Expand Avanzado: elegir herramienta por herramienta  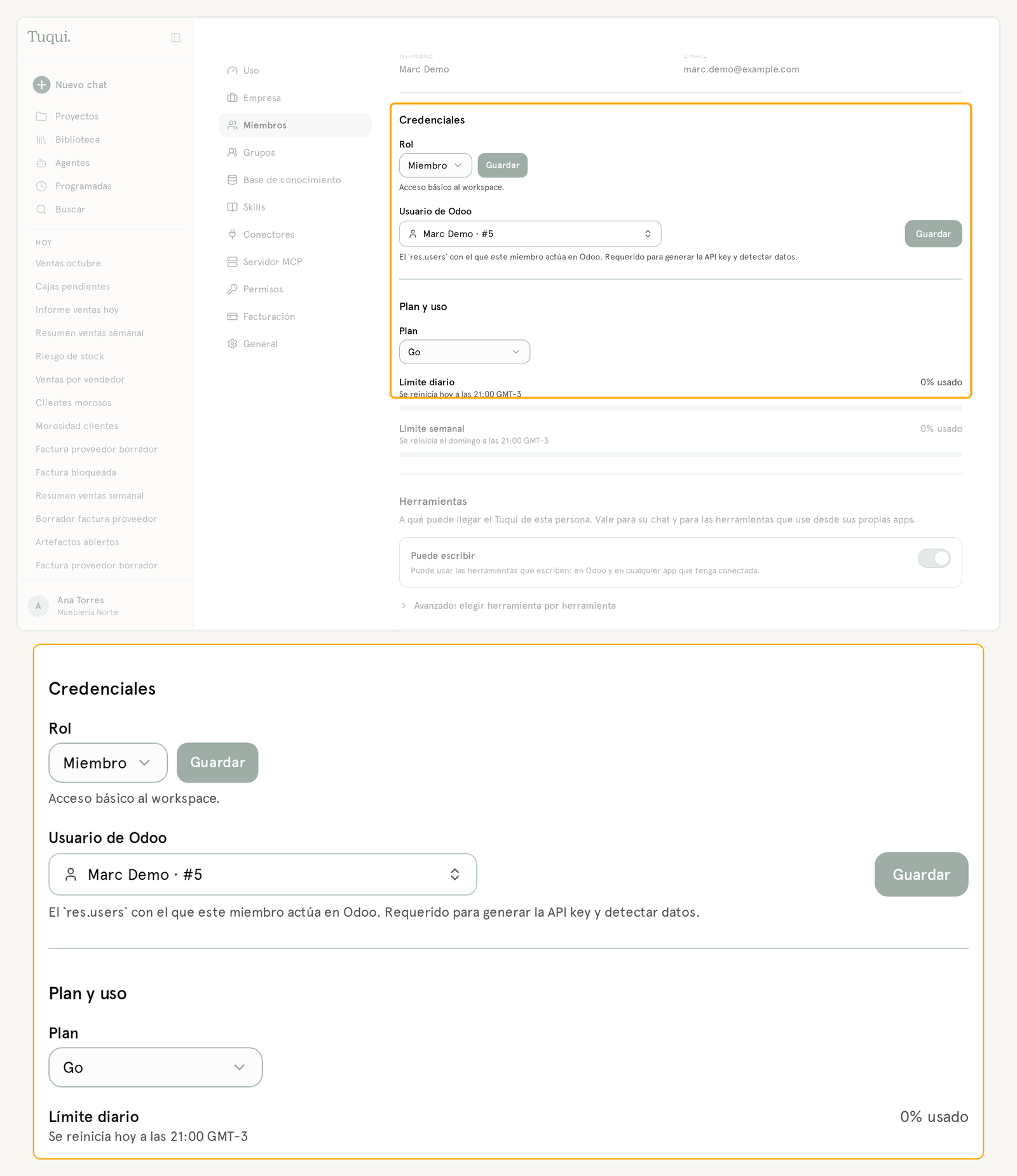(x=508, y=606)
